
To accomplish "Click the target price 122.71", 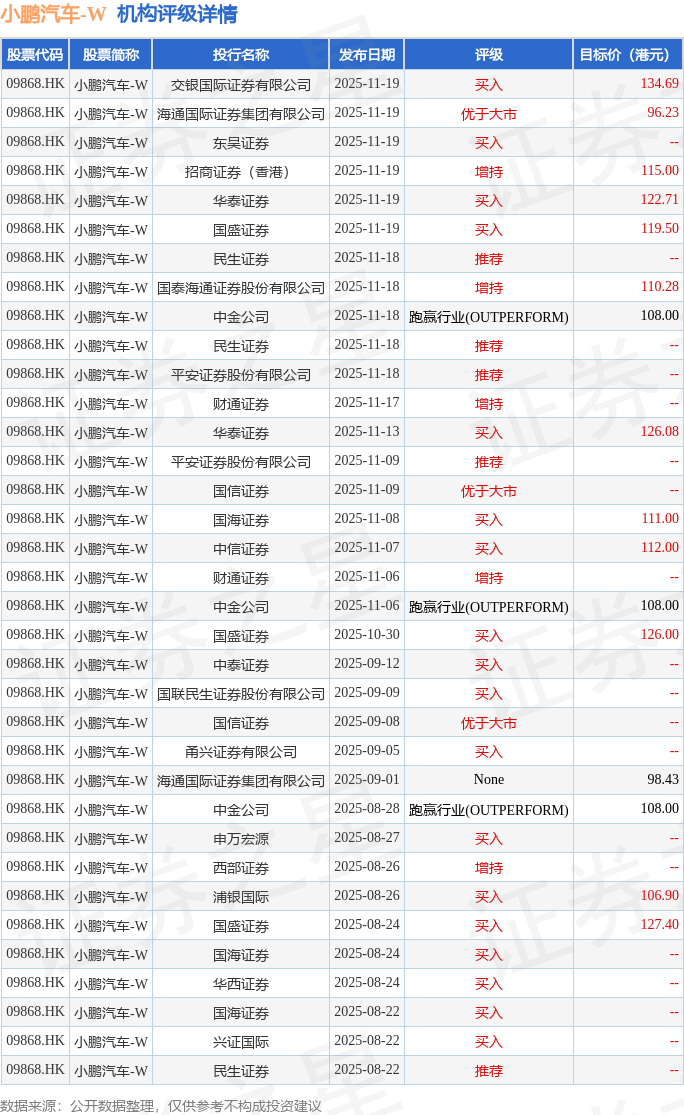I will click(x=659, y=200).
